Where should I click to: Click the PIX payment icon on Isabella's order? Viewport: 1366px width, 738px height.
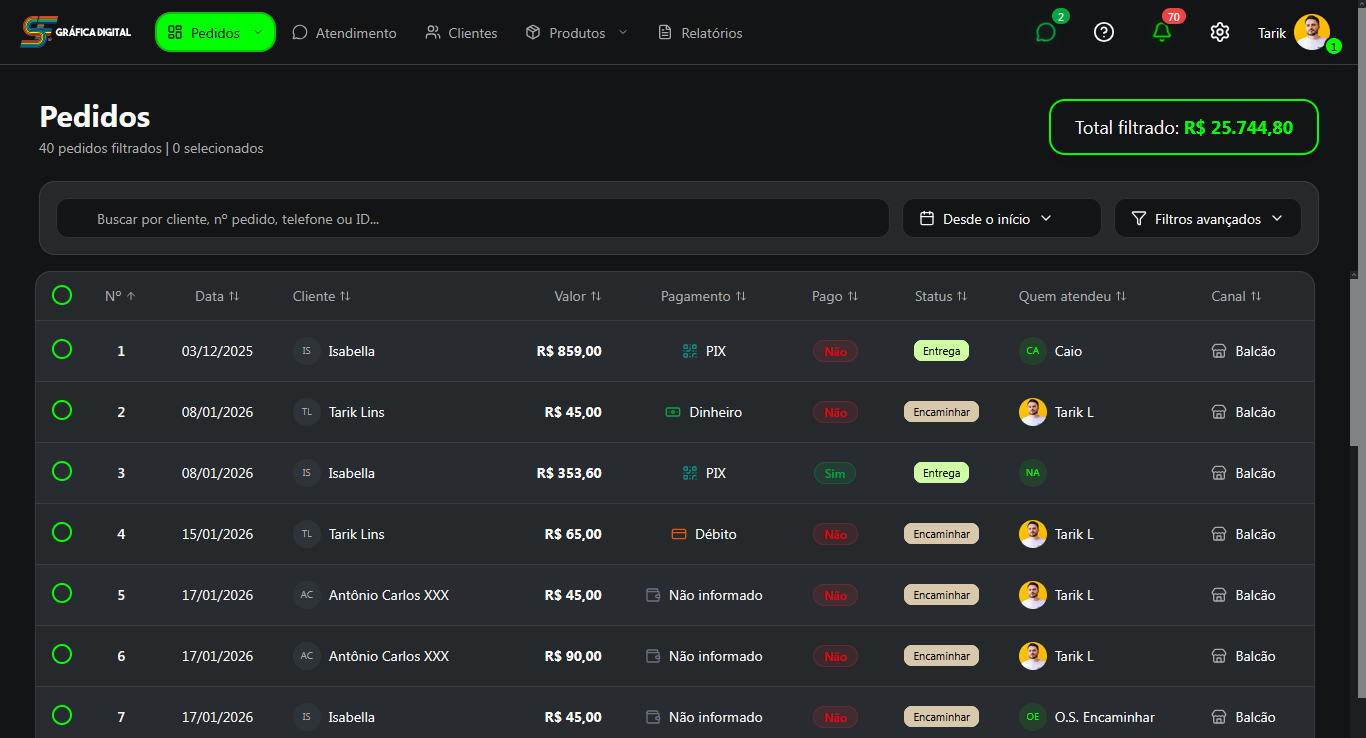point(689,351)
